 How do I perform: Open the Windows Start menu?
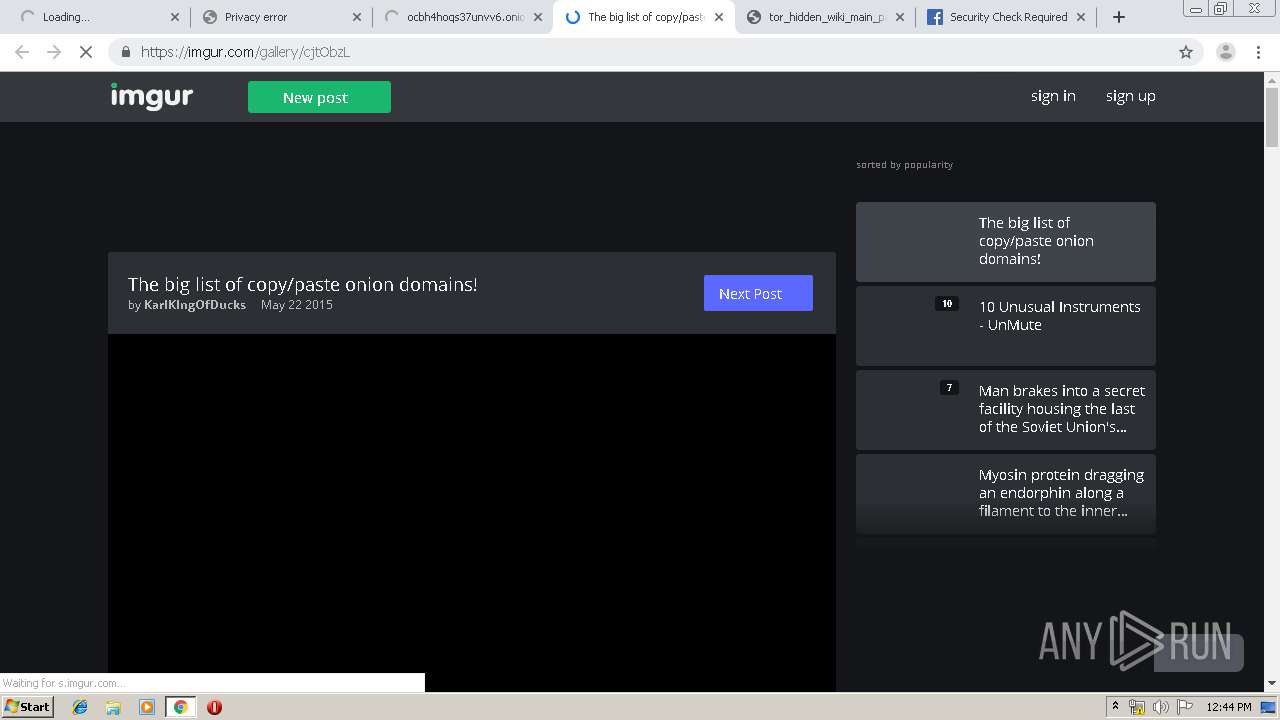[27, 706]
